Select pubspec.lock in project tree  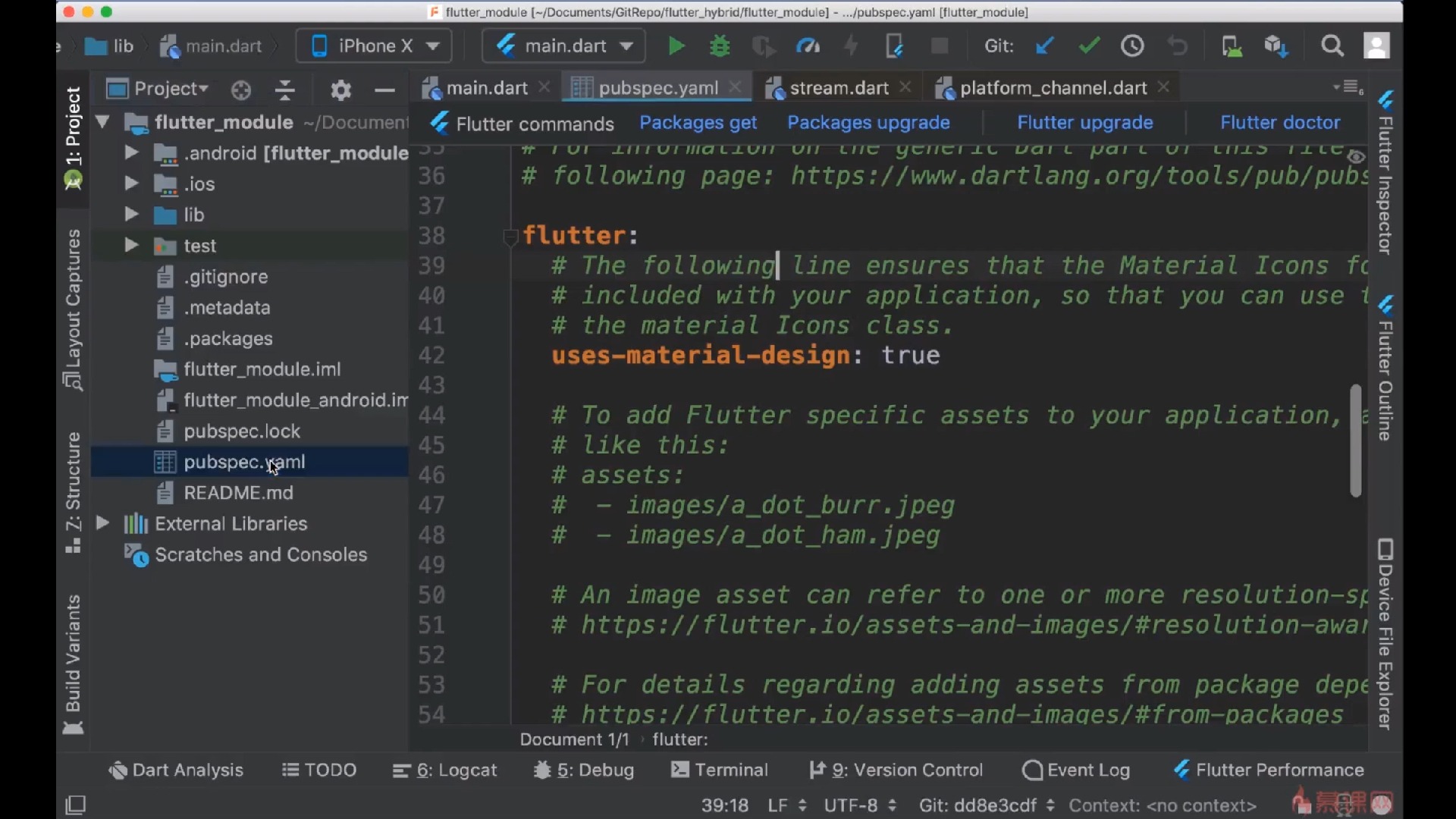point(242,431)
